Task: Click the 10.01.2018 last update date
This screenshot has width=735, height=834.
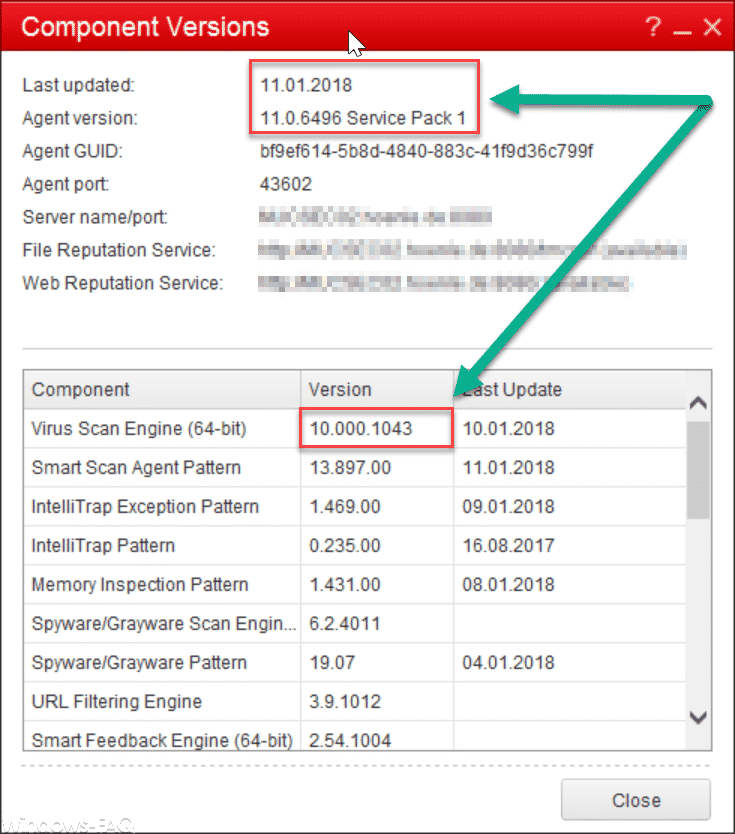Action: point(508,428)
